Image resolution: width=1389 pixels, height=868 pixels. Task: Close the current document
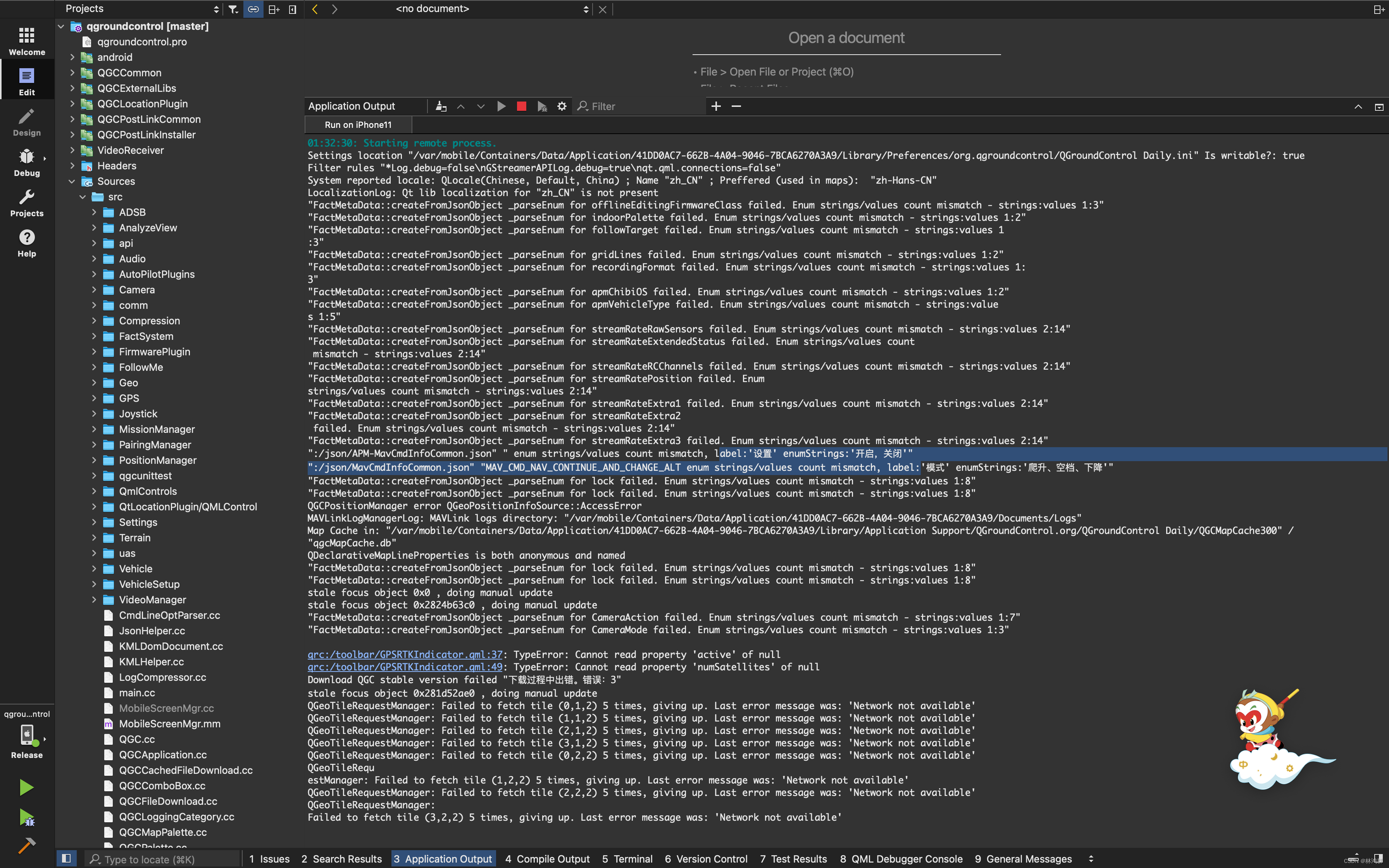tap(602, 9)
